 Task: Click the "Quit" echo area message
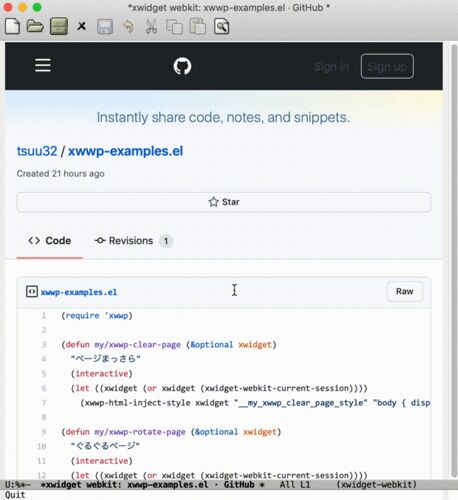pyautogui.click(x=15, y=495)
